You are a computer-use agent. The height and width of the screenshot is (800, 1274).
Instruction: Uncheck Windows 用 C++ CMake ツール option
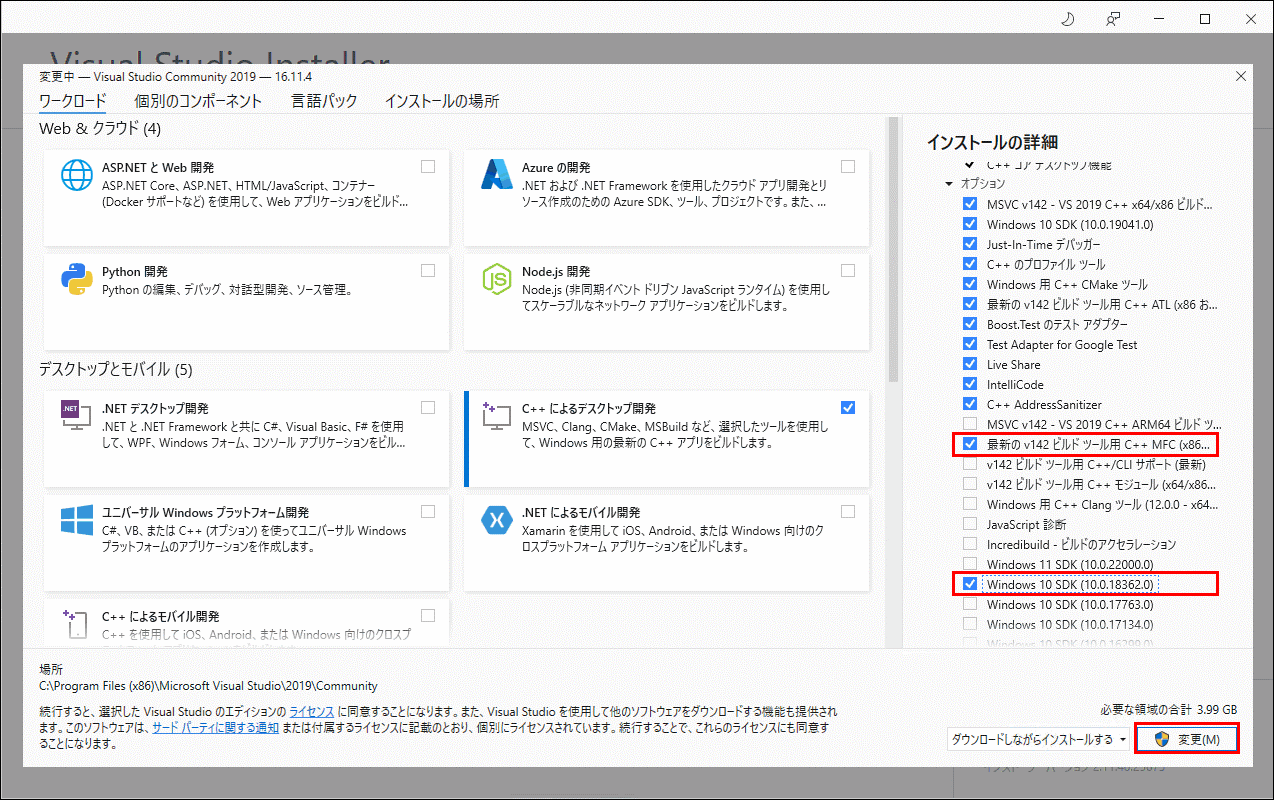(969, 284)
